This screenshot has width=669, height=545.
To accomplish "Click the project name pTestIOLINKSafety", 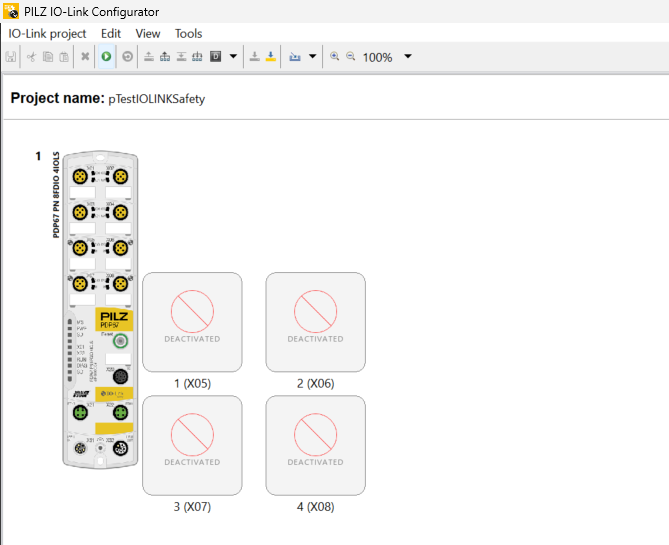I will [x=157, y=99].
